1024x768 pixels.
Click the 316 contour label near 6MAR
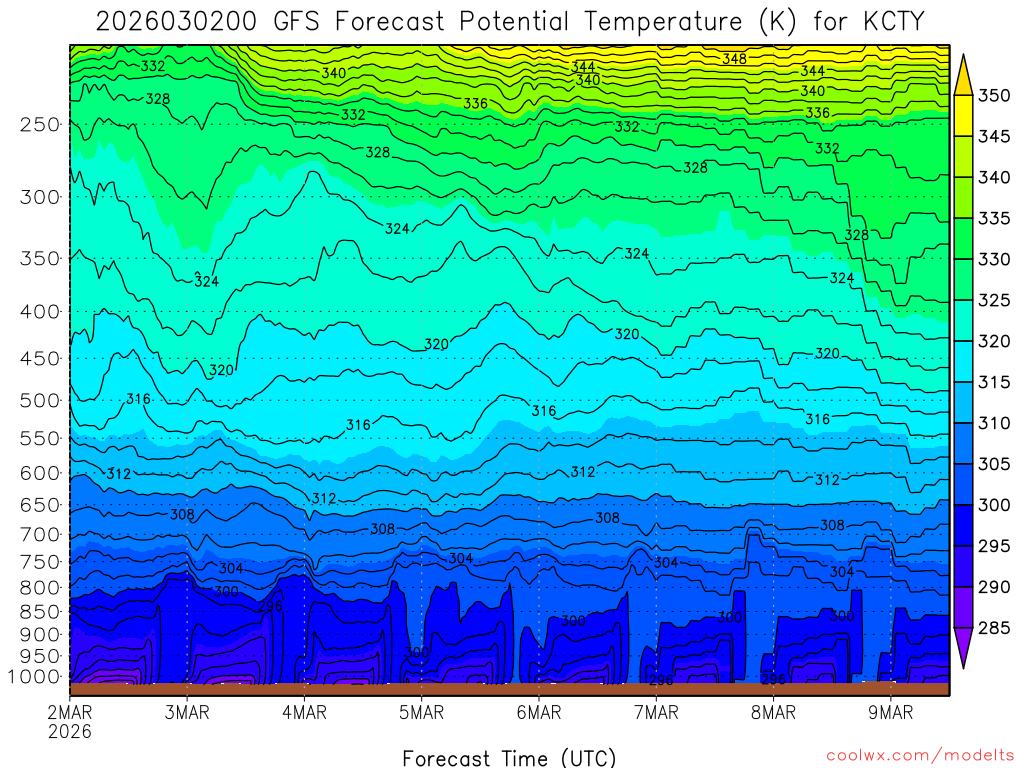543,411
